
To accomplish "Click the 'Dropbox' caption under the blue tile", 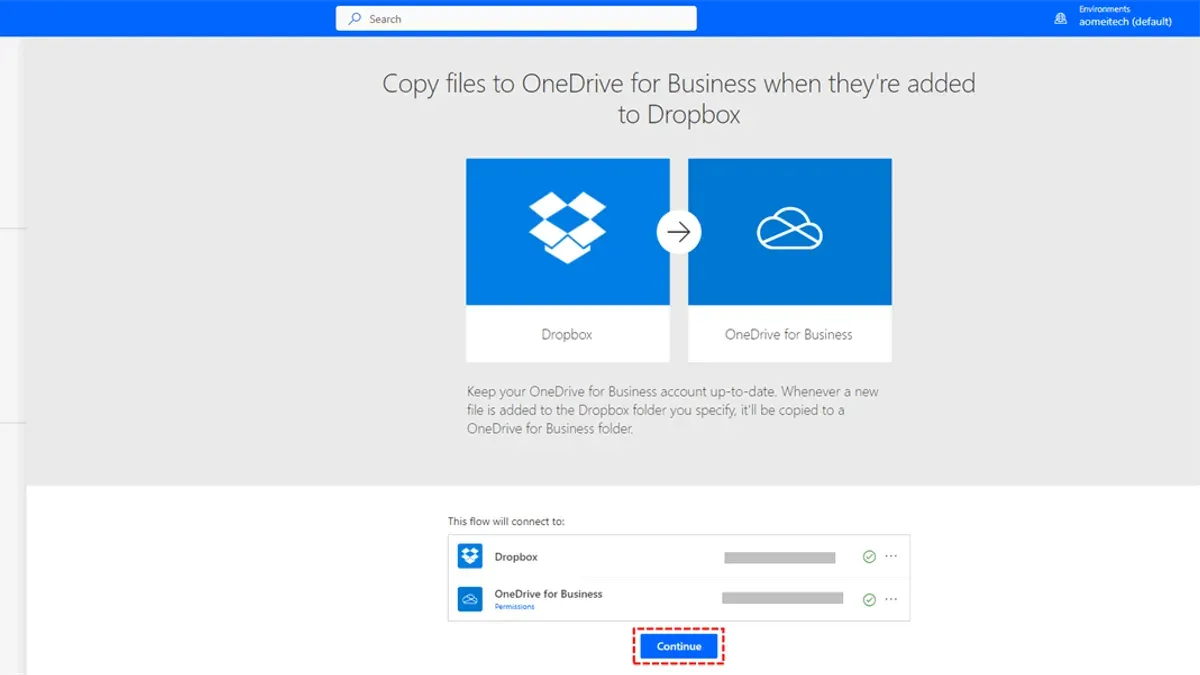I will click(567, 335).
